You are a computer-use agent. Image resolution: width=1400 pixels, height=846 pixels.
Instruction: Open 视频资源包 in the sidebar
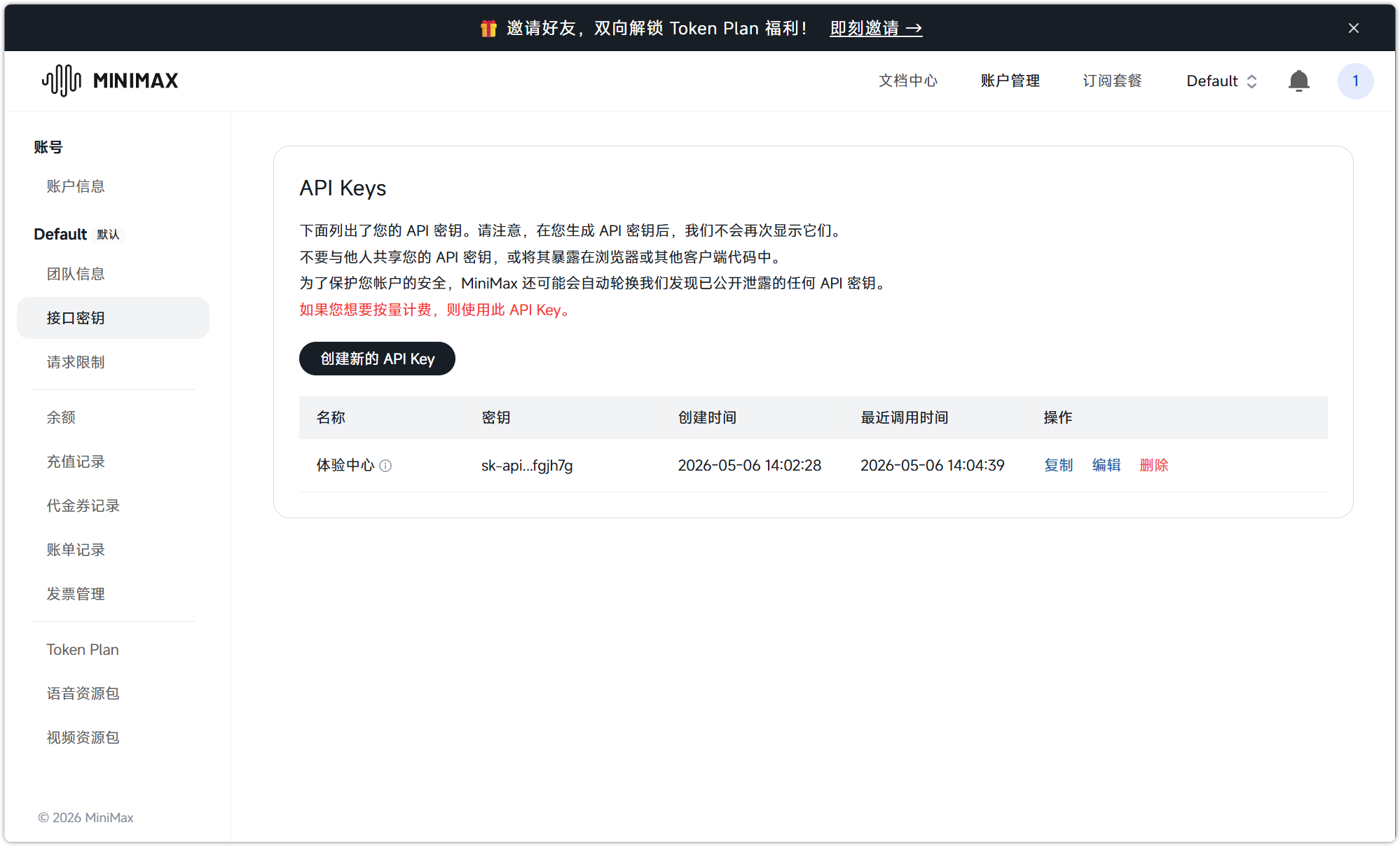[83, 737]
